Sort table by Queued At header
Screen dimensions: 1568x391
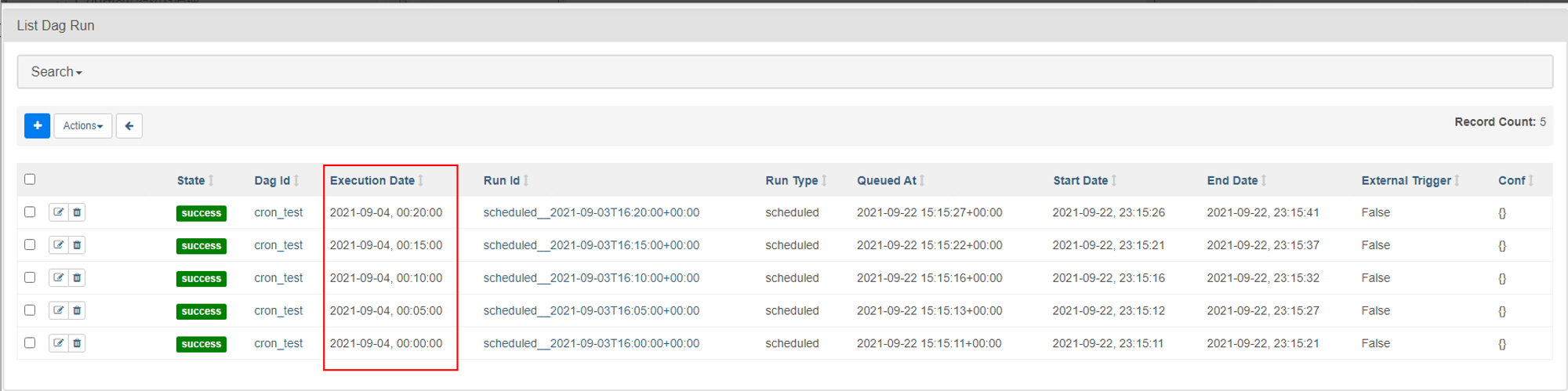(886, 180)
